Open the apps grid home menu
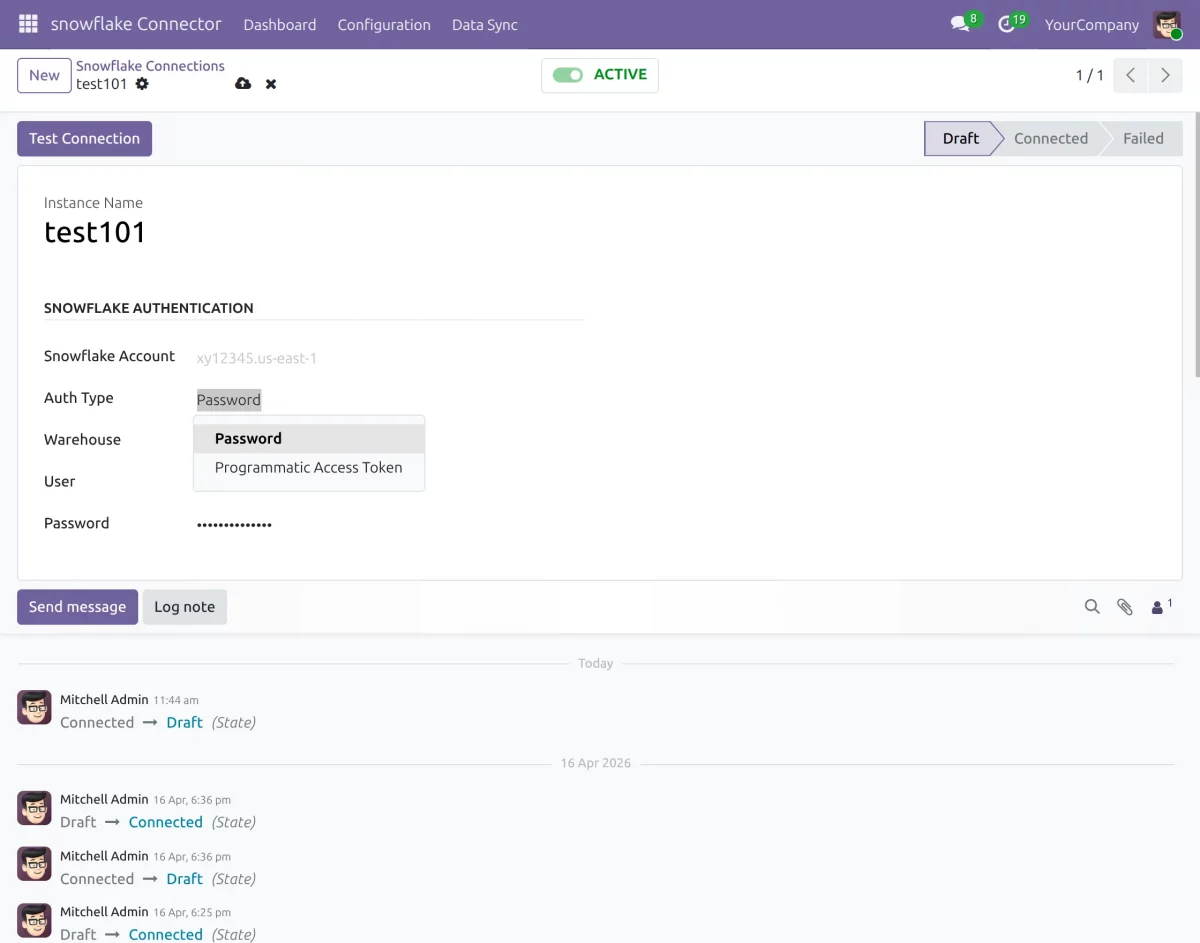 pyautogui.click(x=28, y=24)
